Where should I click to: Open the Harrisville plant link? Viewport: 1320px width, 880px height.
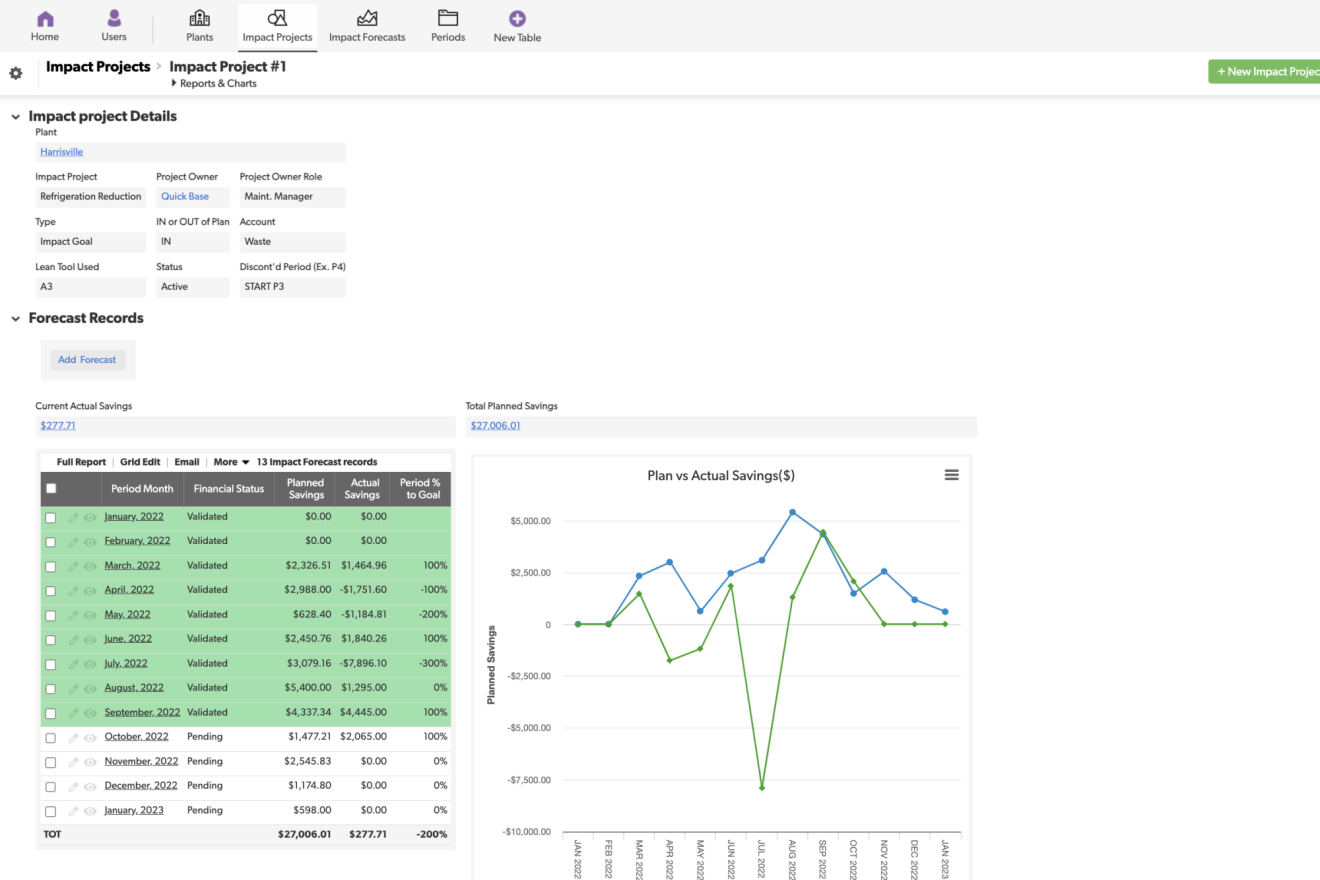coord(62,152)
